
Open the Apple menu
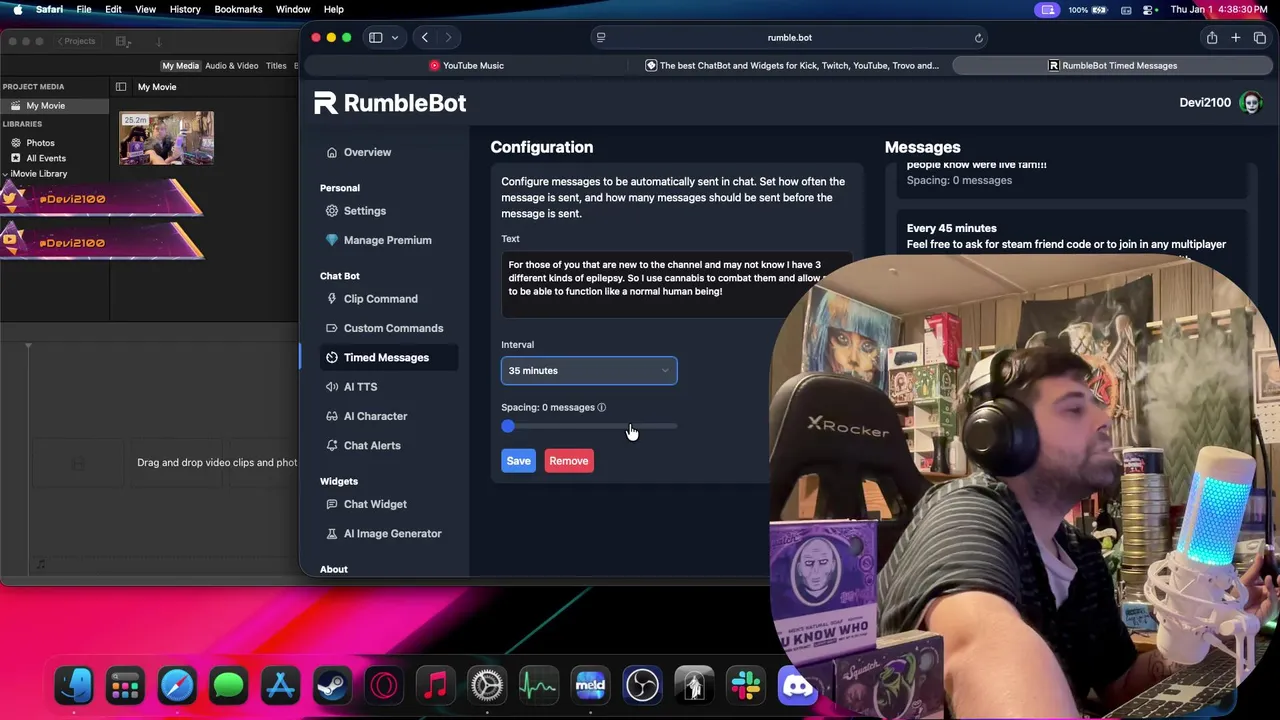pyautogui.click(x=17, y=9)
